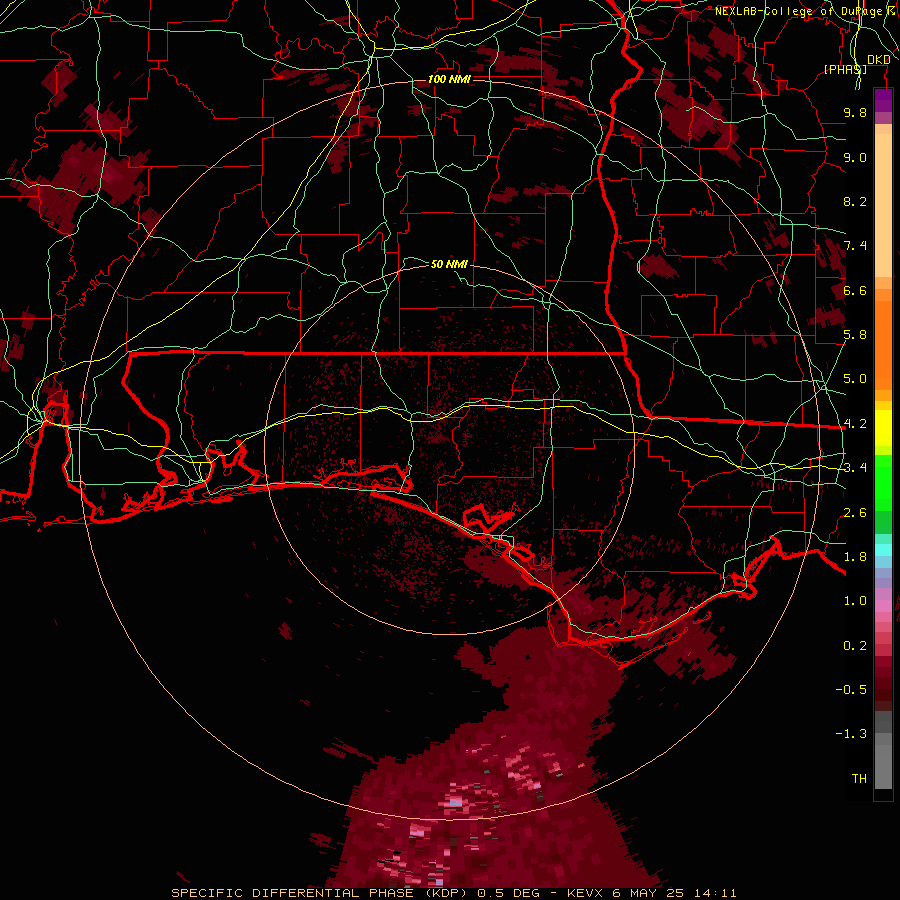
Task: Click the 4.2 scale value
Action: (855, 424)
